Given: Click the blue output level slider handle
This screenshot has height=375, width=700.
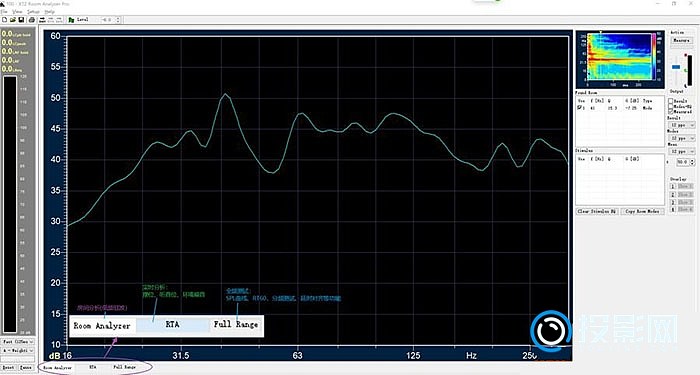Looking at the screenshot, I should tap(676, 67).
